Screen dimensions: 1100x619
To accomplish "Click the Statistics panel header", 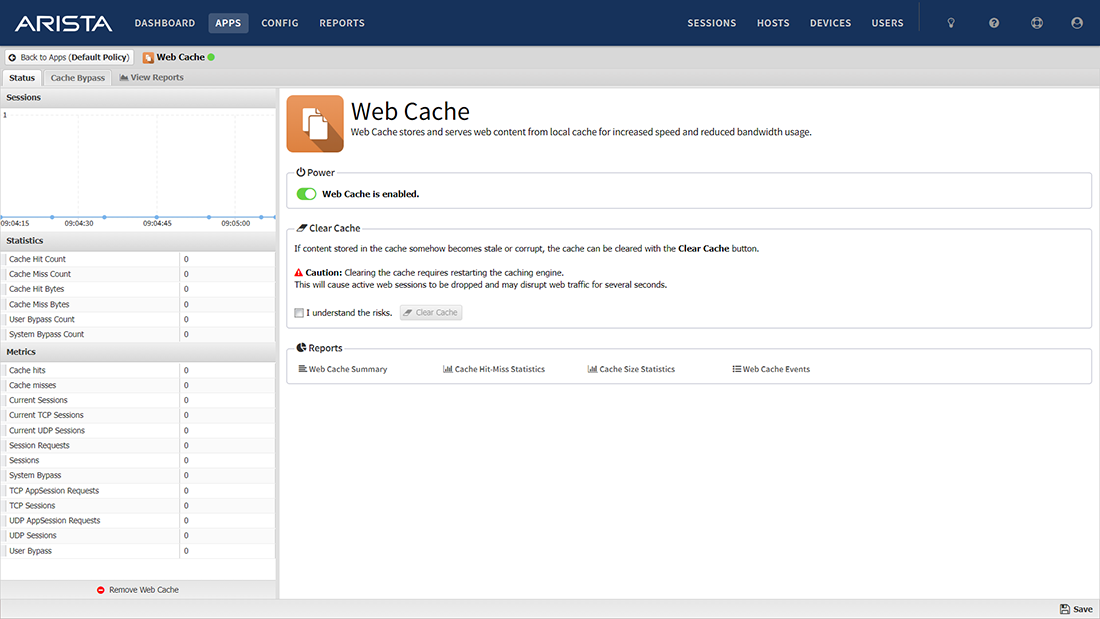I will tap(138, 241).
